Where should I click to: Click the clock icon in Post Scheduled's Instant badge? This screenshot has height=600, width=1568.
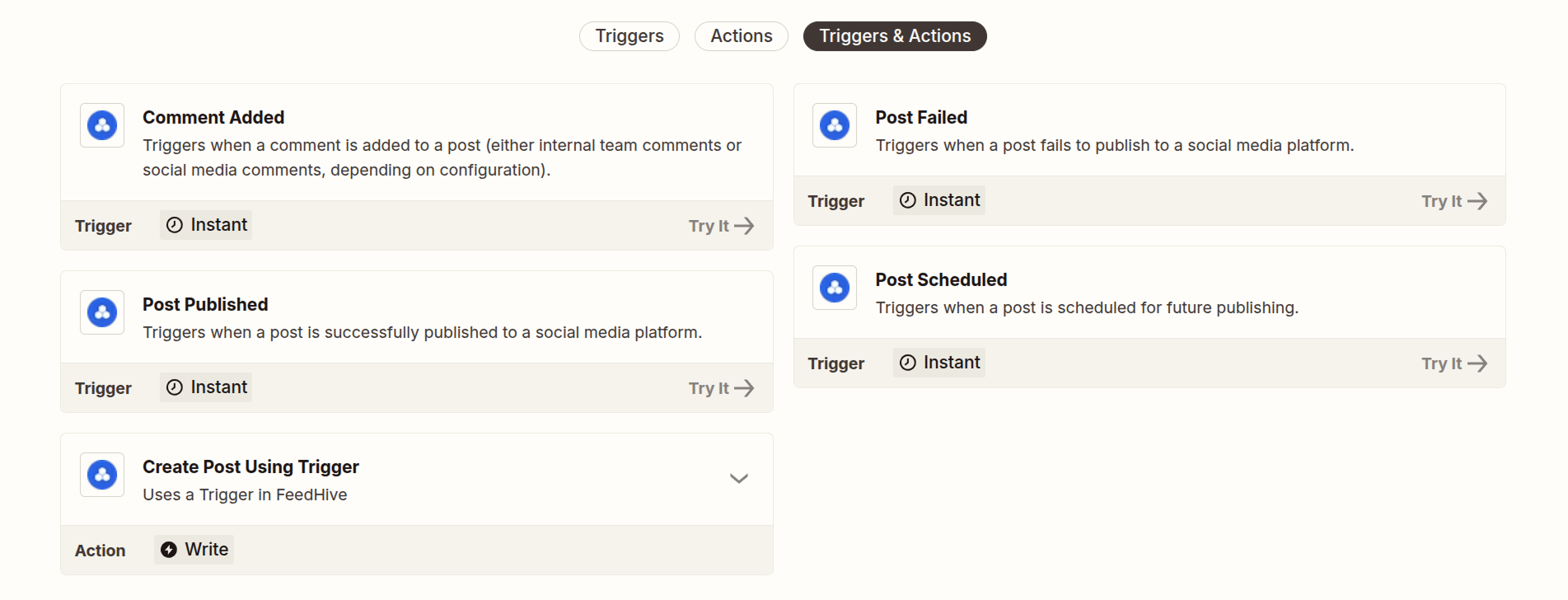coord(907,363)
